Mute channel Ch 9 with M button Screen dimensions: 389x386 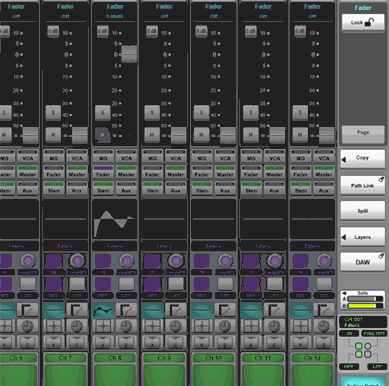pyautogui.click(x=152, y=135)
